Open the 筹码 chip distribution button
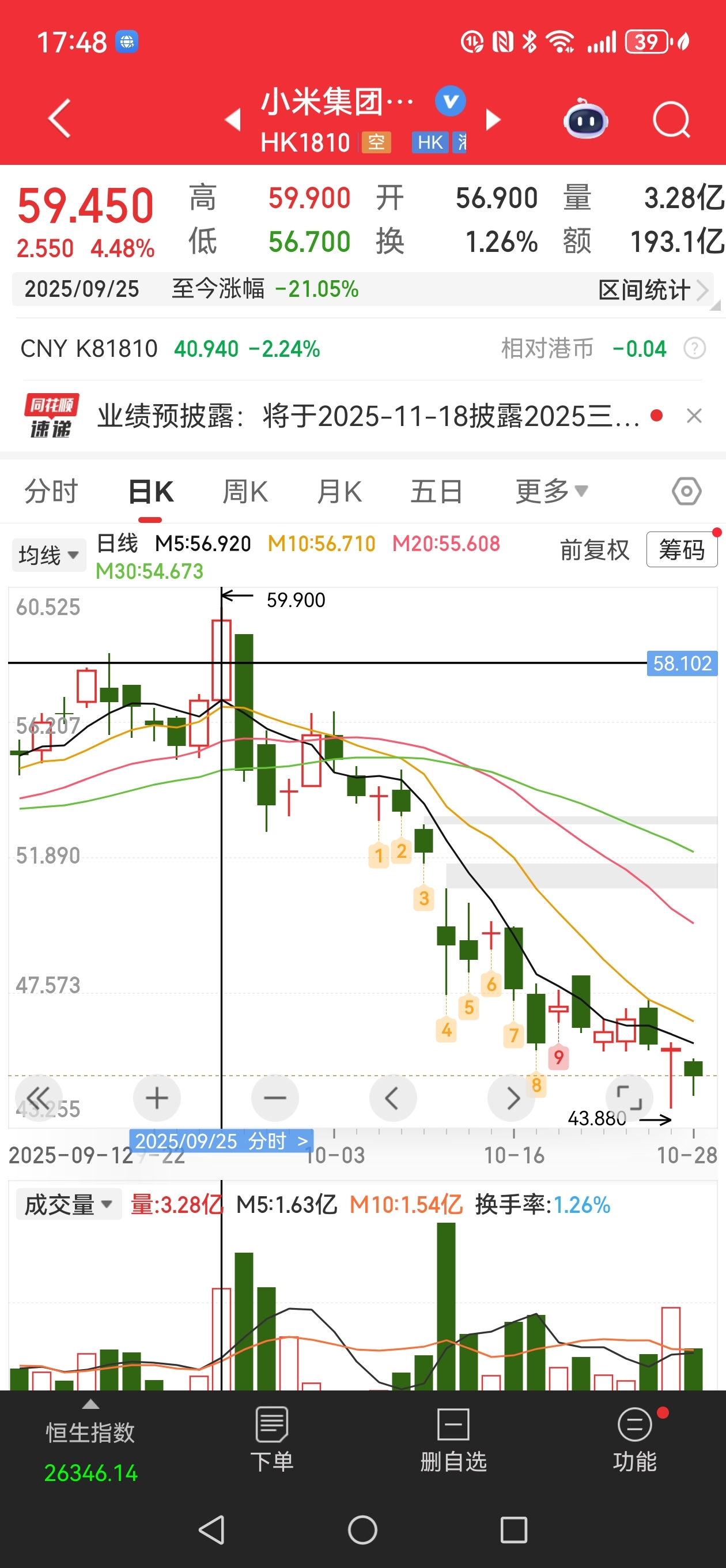 tap(682, 549)
